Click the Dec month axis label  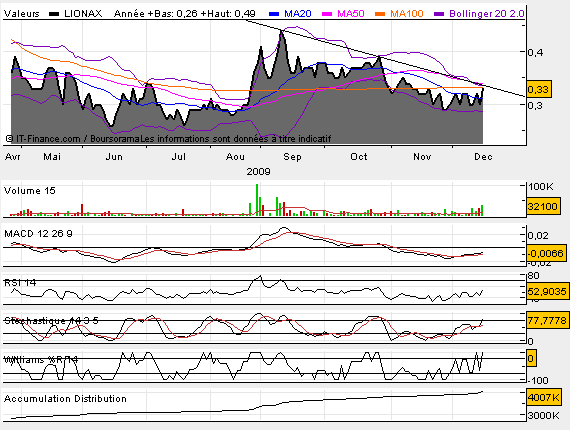click(x=483, y=157)
